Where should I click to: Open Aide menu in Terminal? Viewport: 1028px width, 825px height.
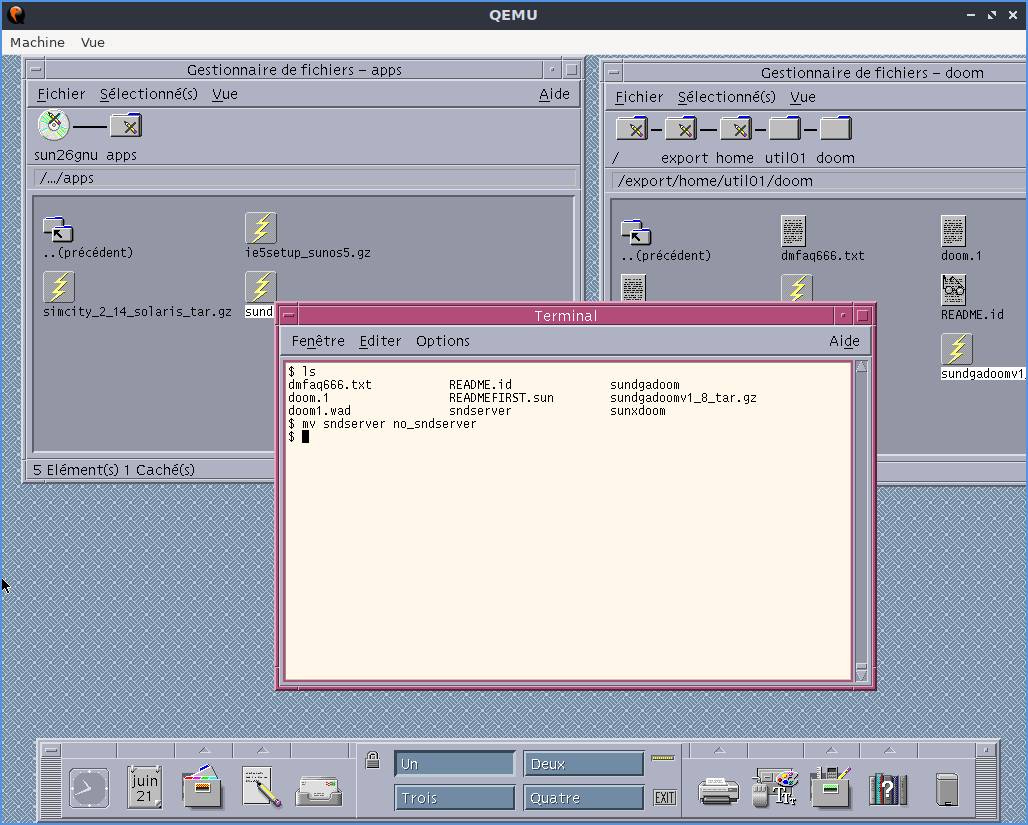[x=844, y=341]
